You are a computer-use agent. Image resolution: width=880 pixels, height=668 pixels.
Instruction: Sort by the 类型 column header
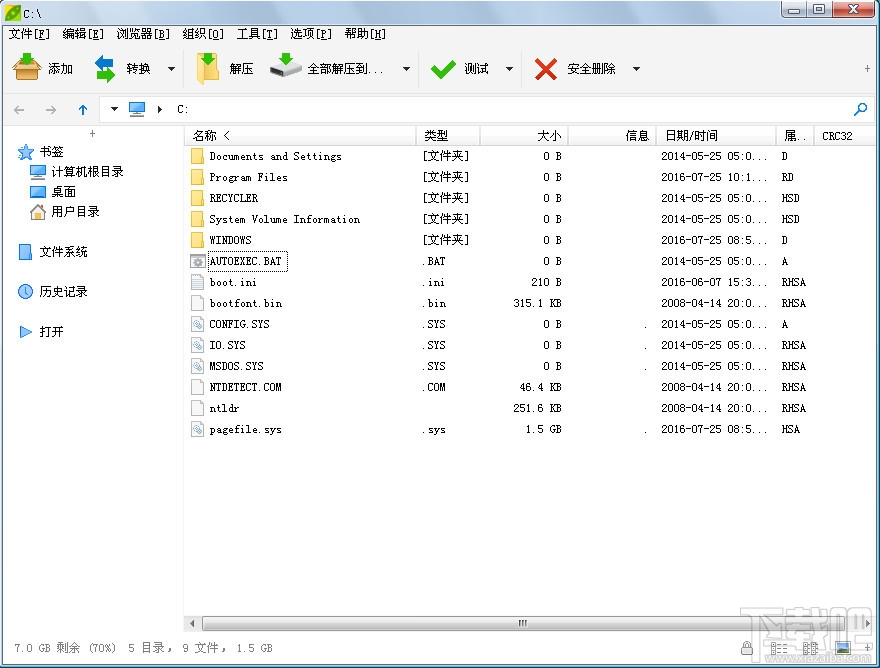pos(447,135)
